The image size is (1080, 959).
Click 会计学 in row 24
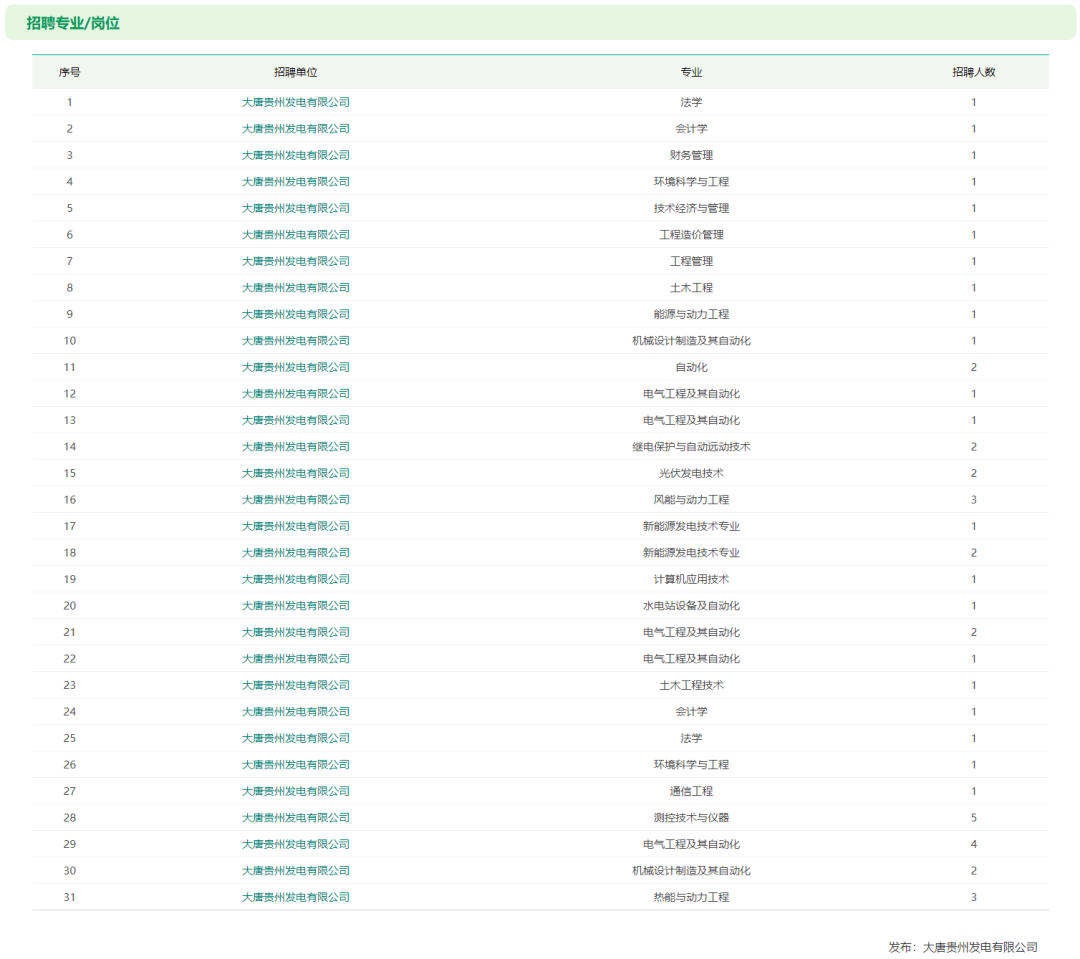(692, 712)
